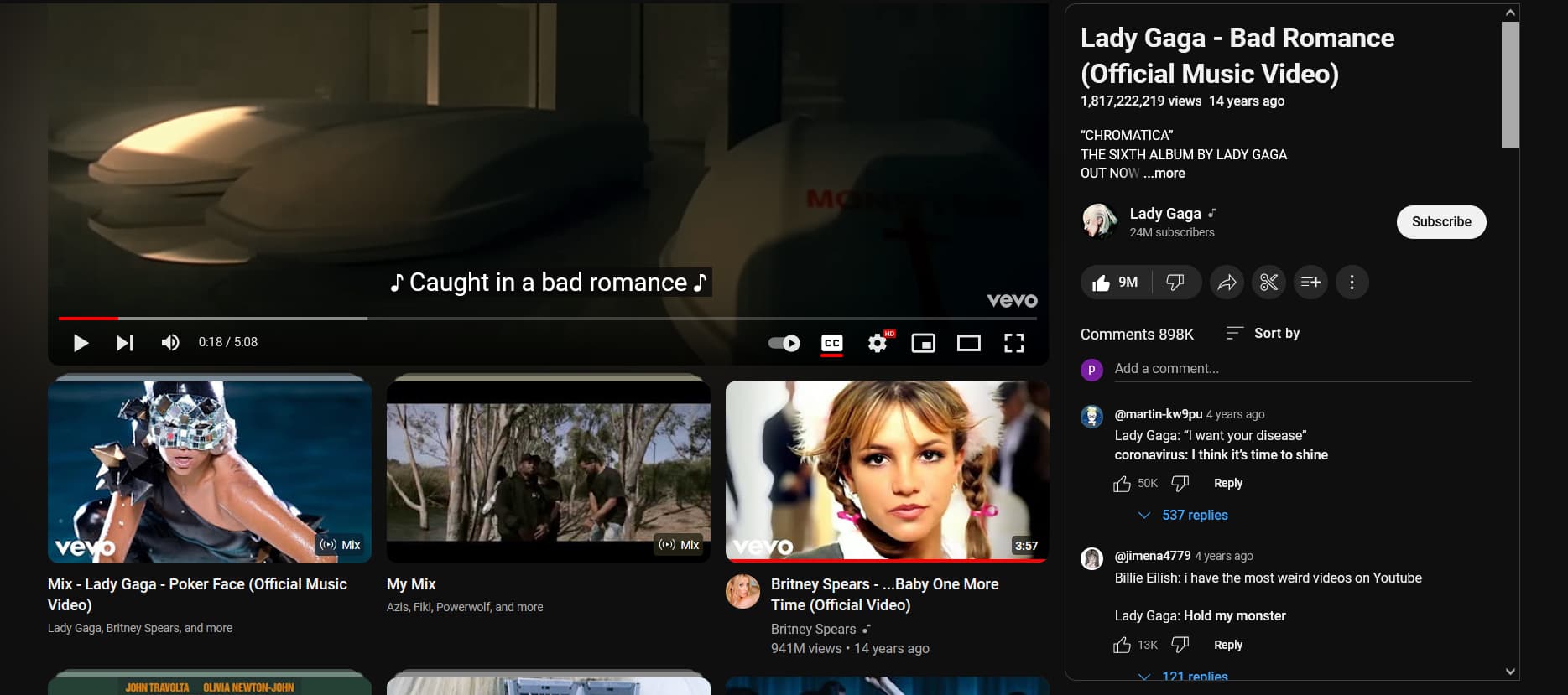This screenshot has height=695, width=1568.
Task: Expand description with ...more
Action: (x=1164, y=174)
